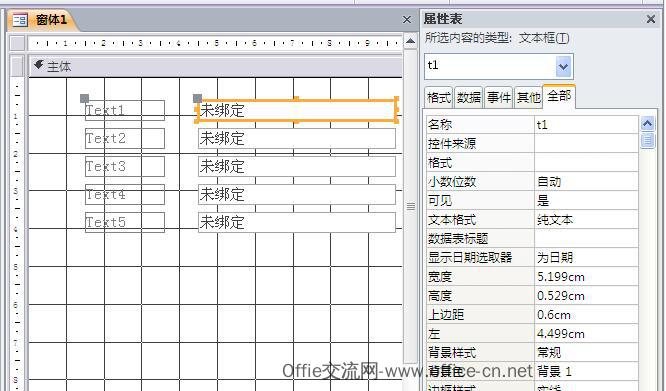Viewport: 666px width, 391px height.
Task: Click the form selector box at ruler corner
Action: (17, 43)
